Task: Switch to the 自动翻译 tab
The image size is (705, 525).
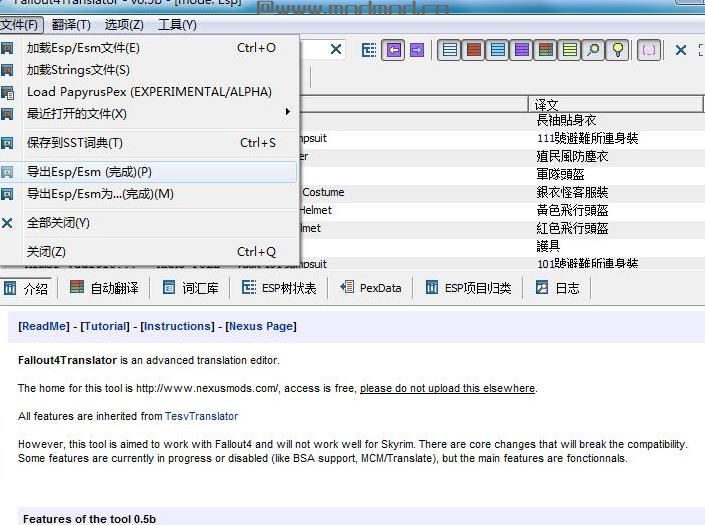Action: point(104,288)
